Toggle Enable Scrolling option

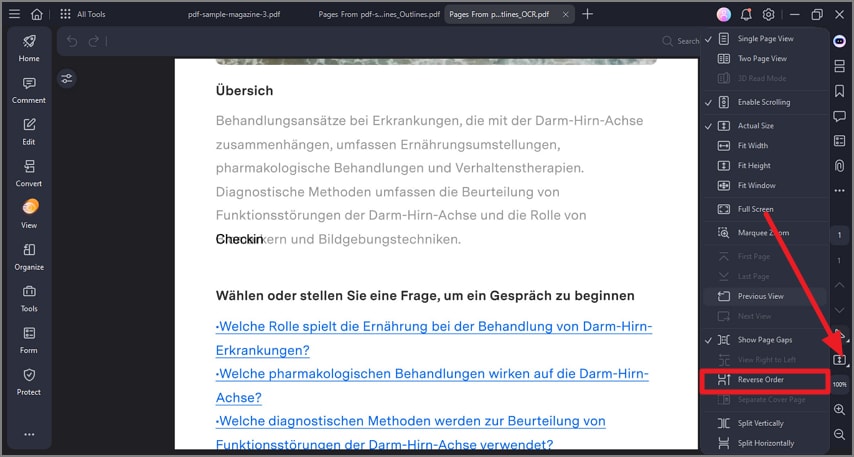(765, 102)
